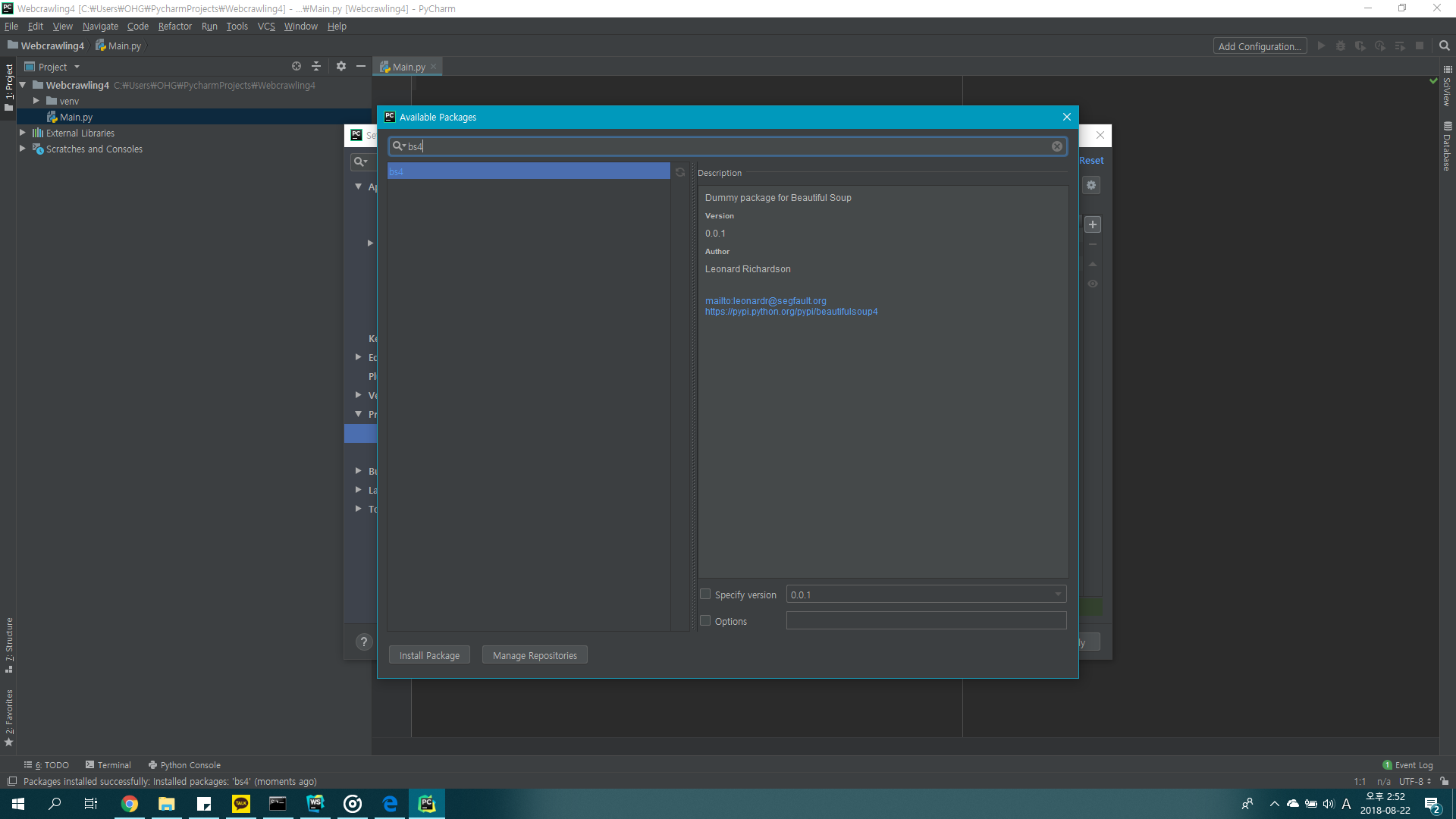Click scroll-from-source target icon
1456x819 pixels.
297,67
